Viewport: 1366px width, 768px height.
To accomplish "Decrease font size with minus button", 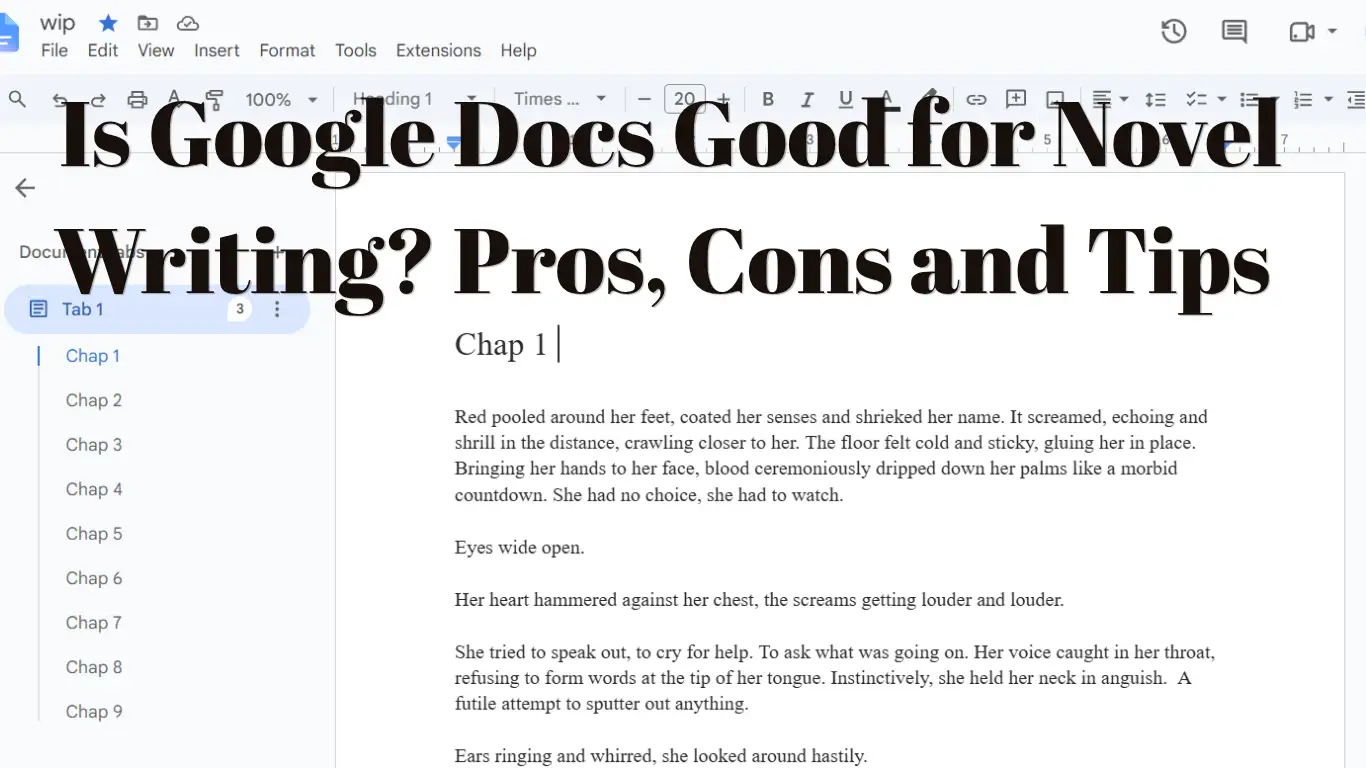I will tap(644, 99).
